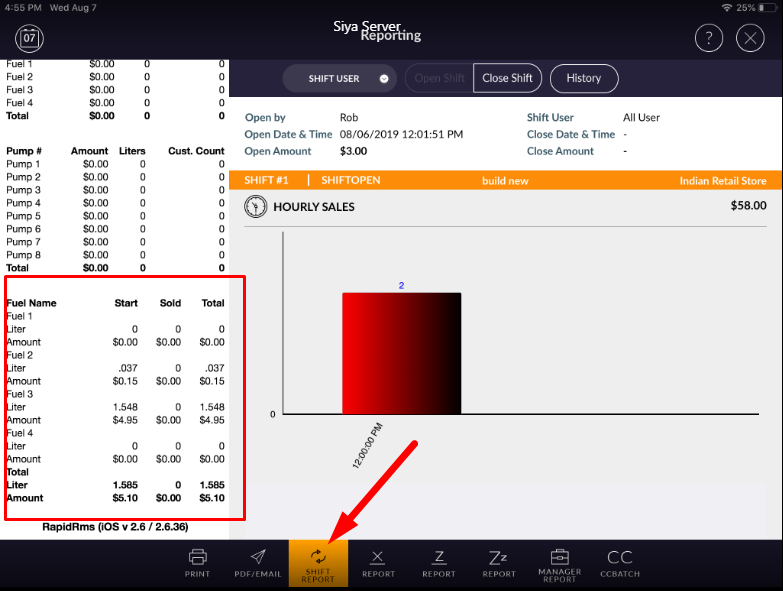Tap the Fuel Name table header
Image resolution: width=783 pixels, height=591 pixels.
click(32, 303)
